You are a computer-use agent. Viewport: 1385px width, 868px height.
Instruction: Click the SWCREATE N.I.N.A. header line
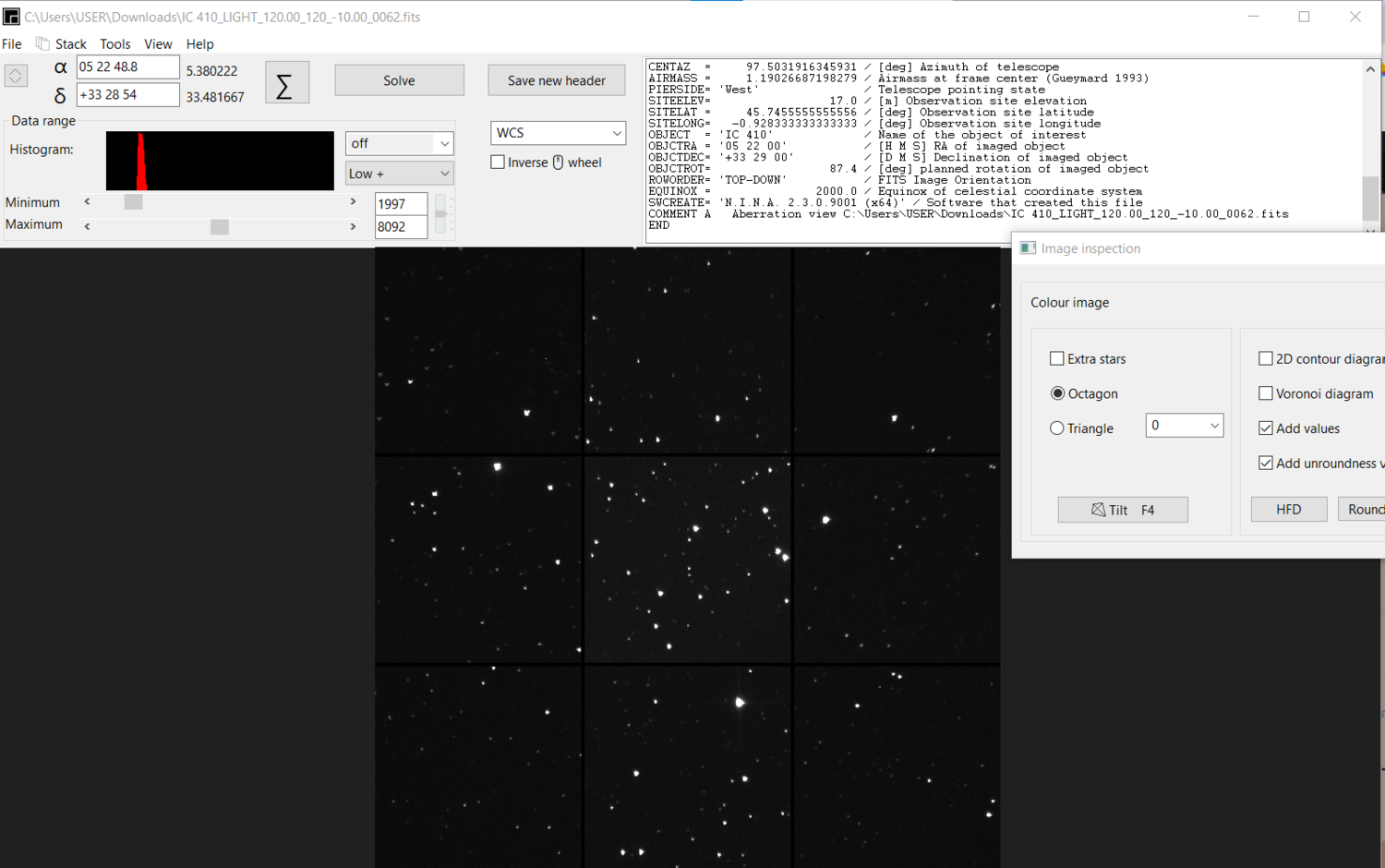pos(896,203)
